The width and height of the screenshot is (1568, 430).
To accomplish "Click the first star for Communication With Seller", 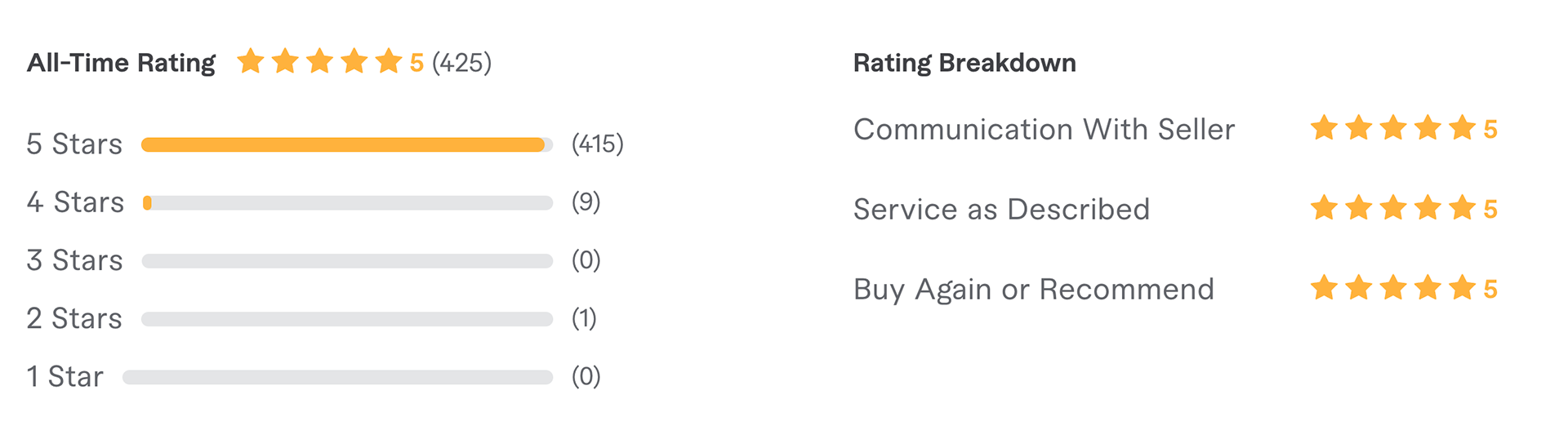I will (1324, 128).
